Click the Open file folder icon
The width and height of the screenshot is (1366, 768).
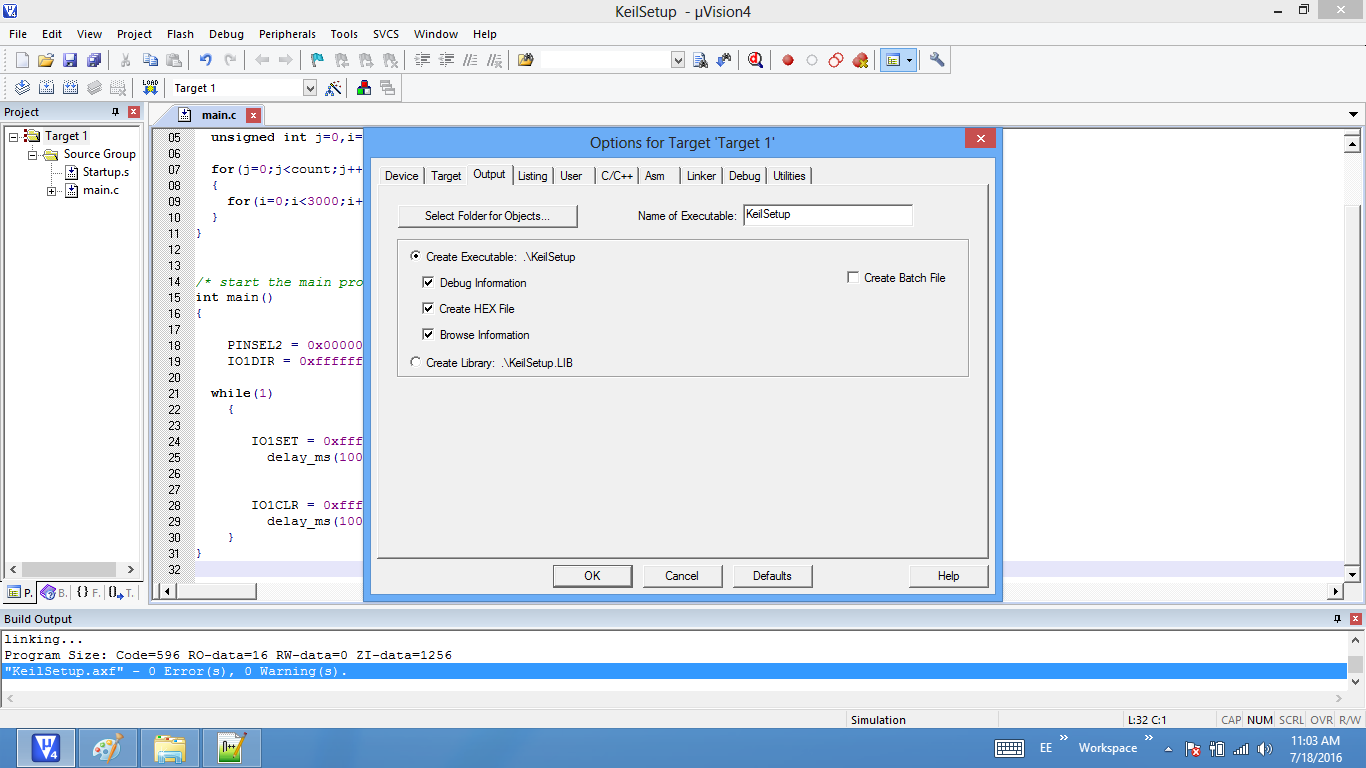46,60
